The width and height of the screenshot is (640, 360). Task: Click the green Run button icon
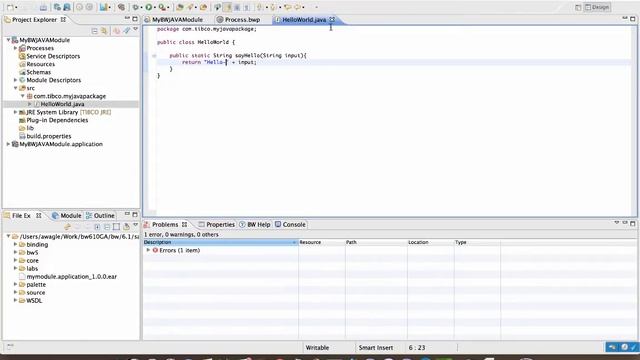click(x=149, y=7)
